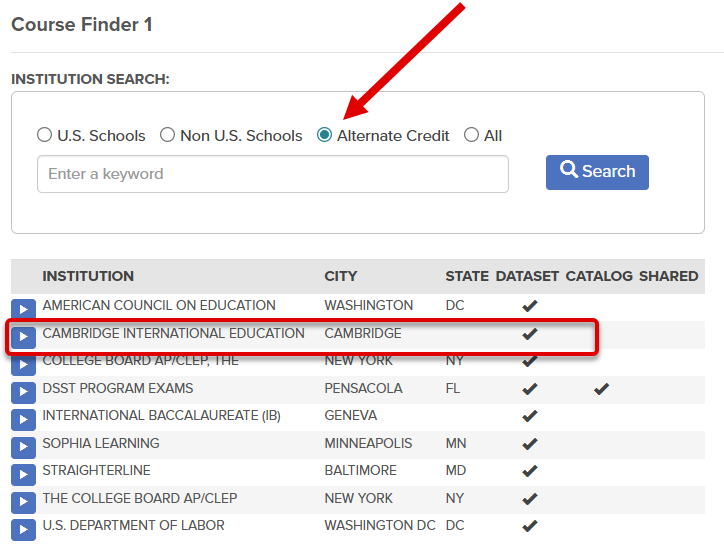724x550 pixels.
Task: Click the dataset checkmark for American Council on Education
Action: (530, 306)
